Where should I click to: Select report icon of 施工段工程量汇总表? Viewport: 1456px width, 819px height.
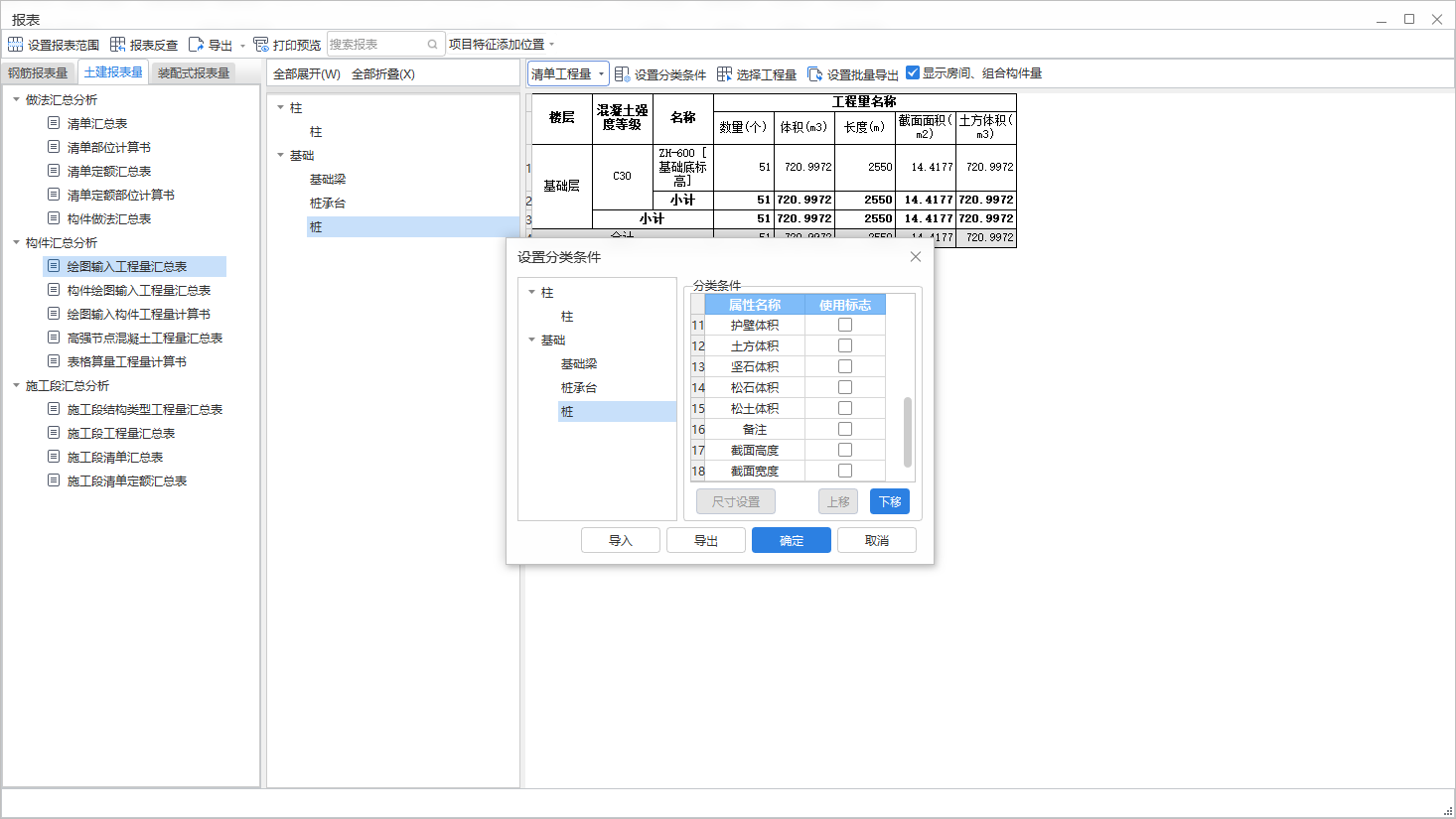tap(54, 433)
